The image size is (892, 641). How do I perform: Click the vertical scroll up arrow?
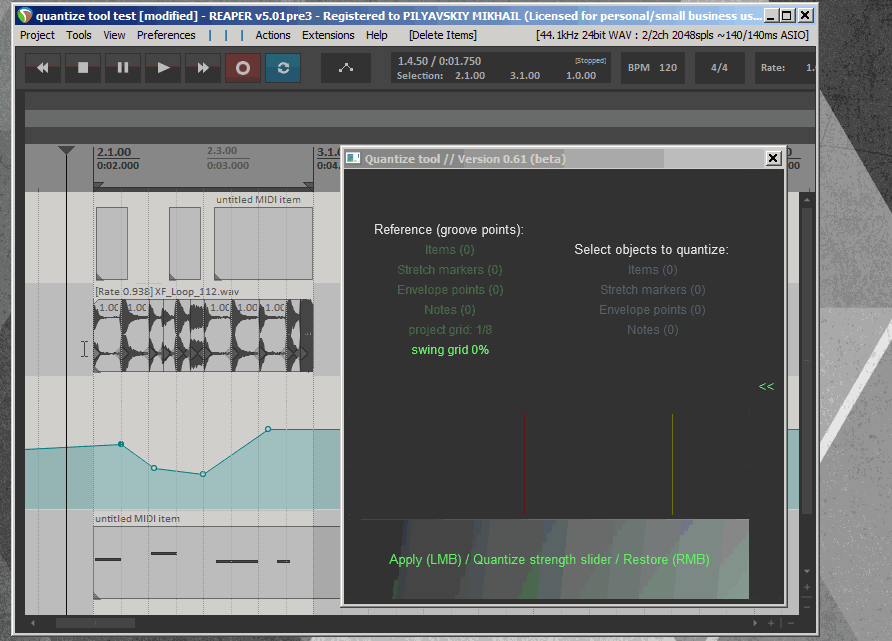pos(807,200)
